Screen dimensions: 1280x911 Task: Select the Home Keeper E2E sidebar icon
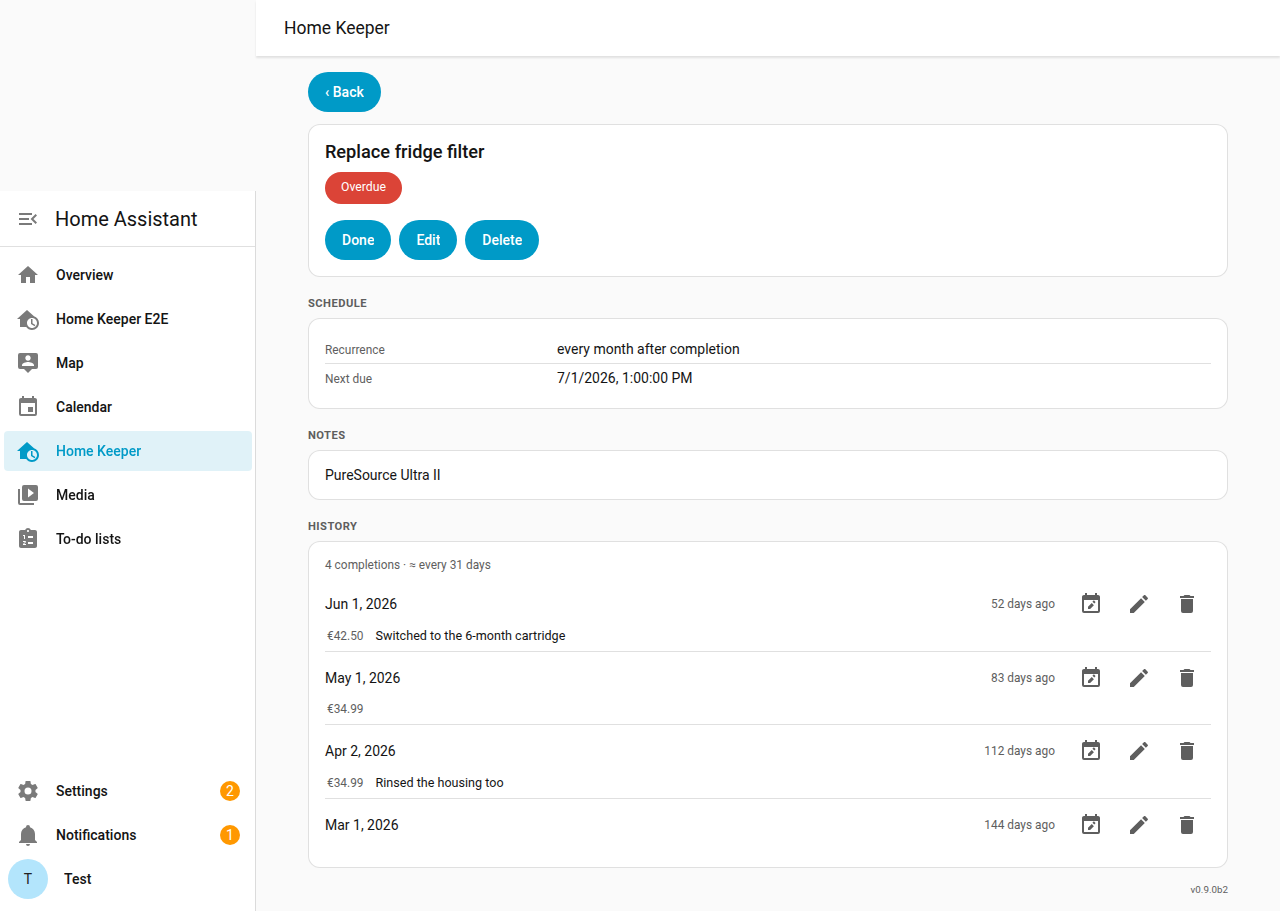coord(28,319)
